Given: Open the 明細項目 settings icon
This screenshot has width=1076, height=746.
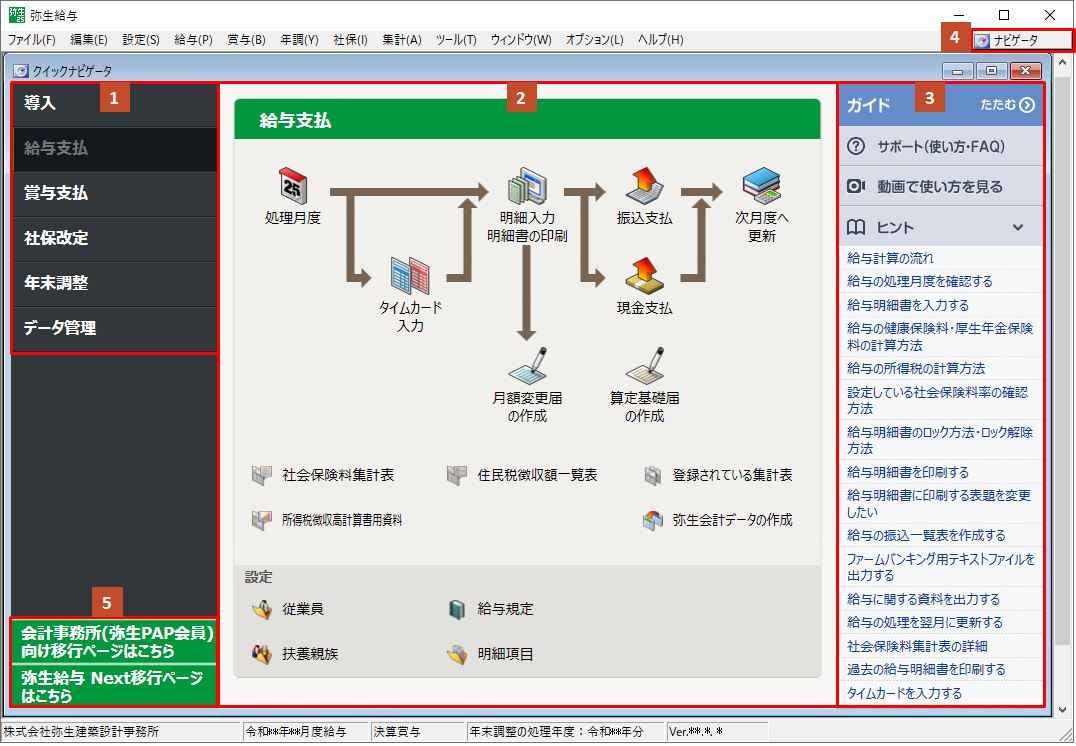Looking at the screenshot, I should point(456,654).
